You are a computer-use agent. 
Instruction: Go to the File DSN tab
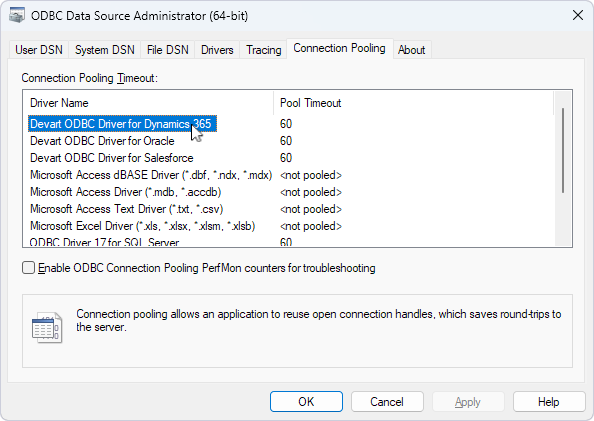point(167,50)
